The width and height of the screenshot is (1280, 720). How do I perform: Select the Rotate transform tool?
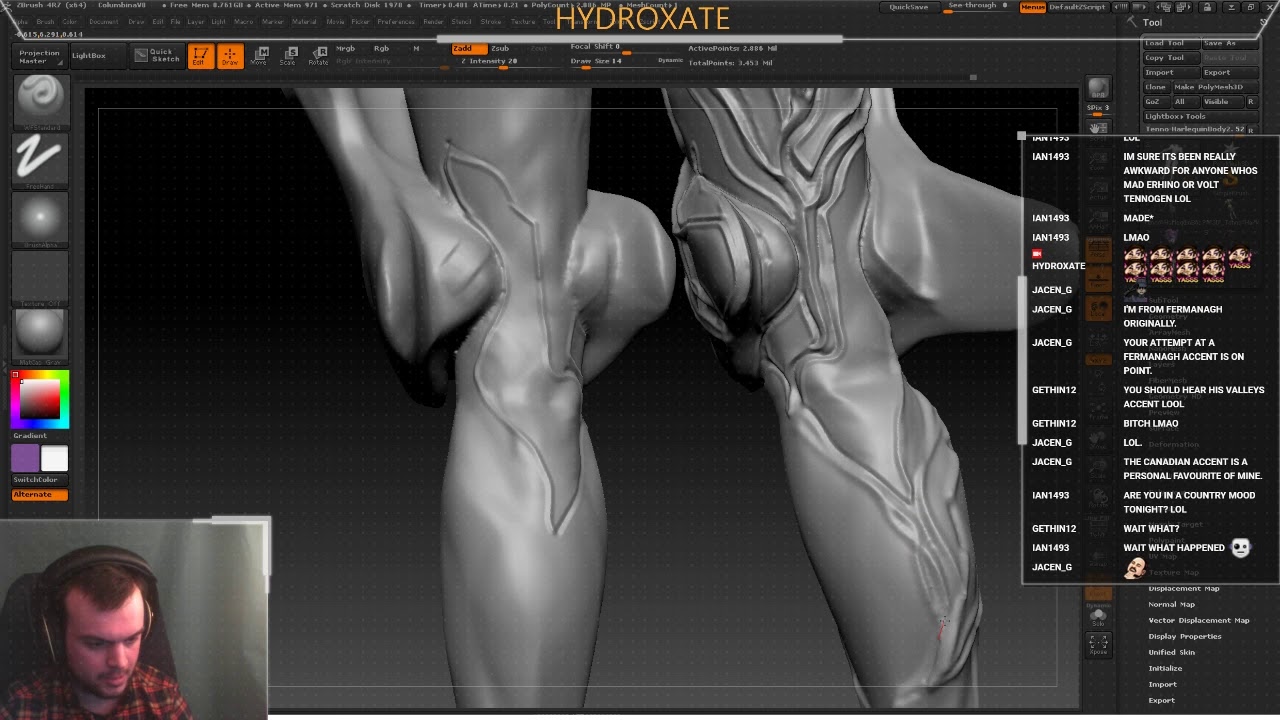point(318,56)
